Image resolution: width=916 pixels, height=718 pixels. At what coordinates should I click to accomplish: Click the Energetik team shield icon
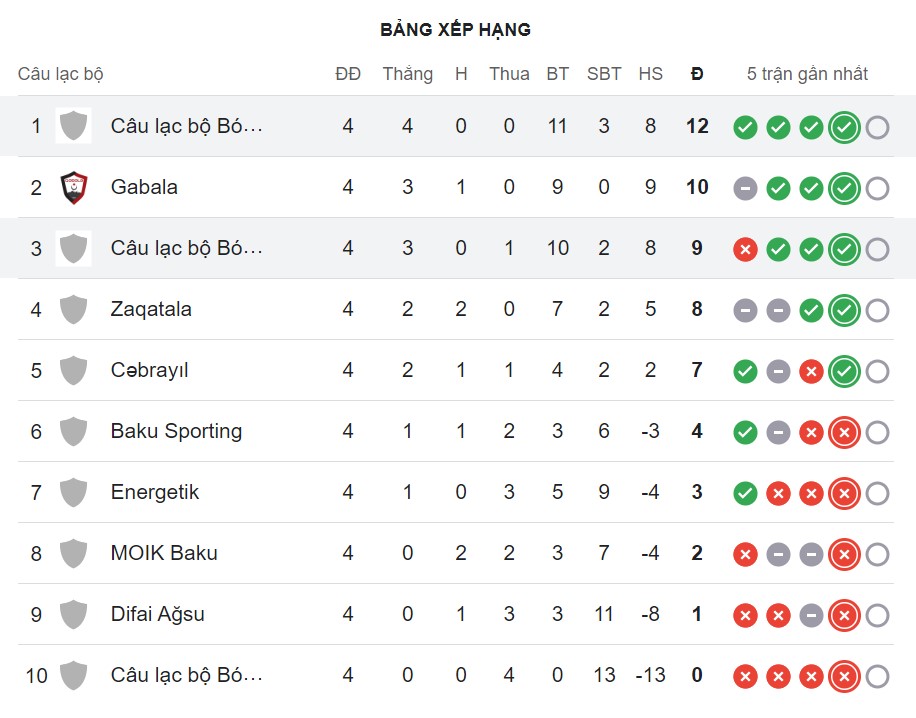73,492
